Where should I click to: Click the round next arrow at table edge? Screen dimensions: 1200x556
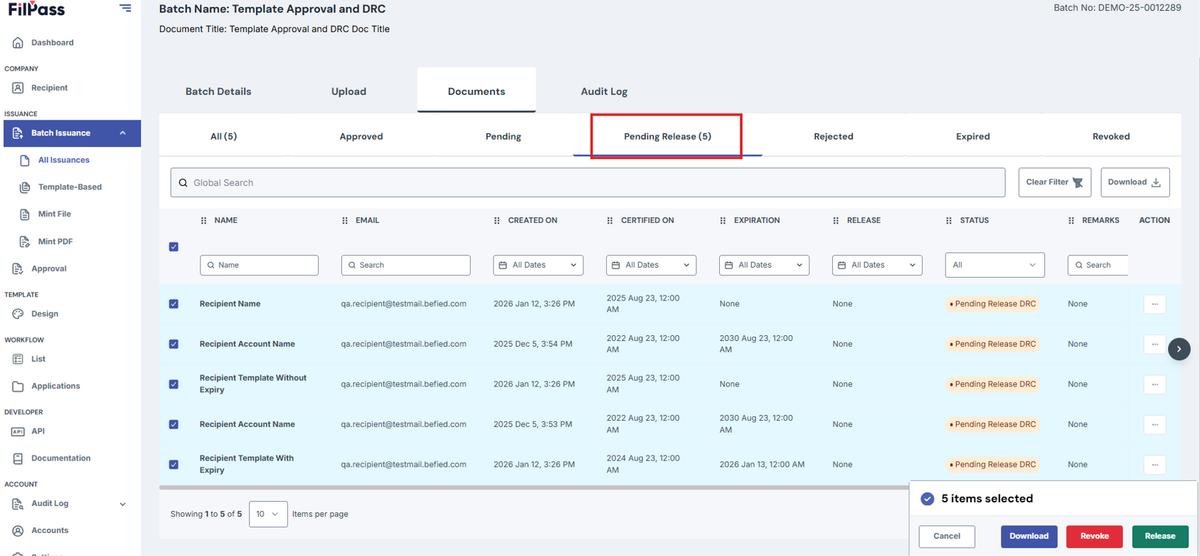[1180, 348]
